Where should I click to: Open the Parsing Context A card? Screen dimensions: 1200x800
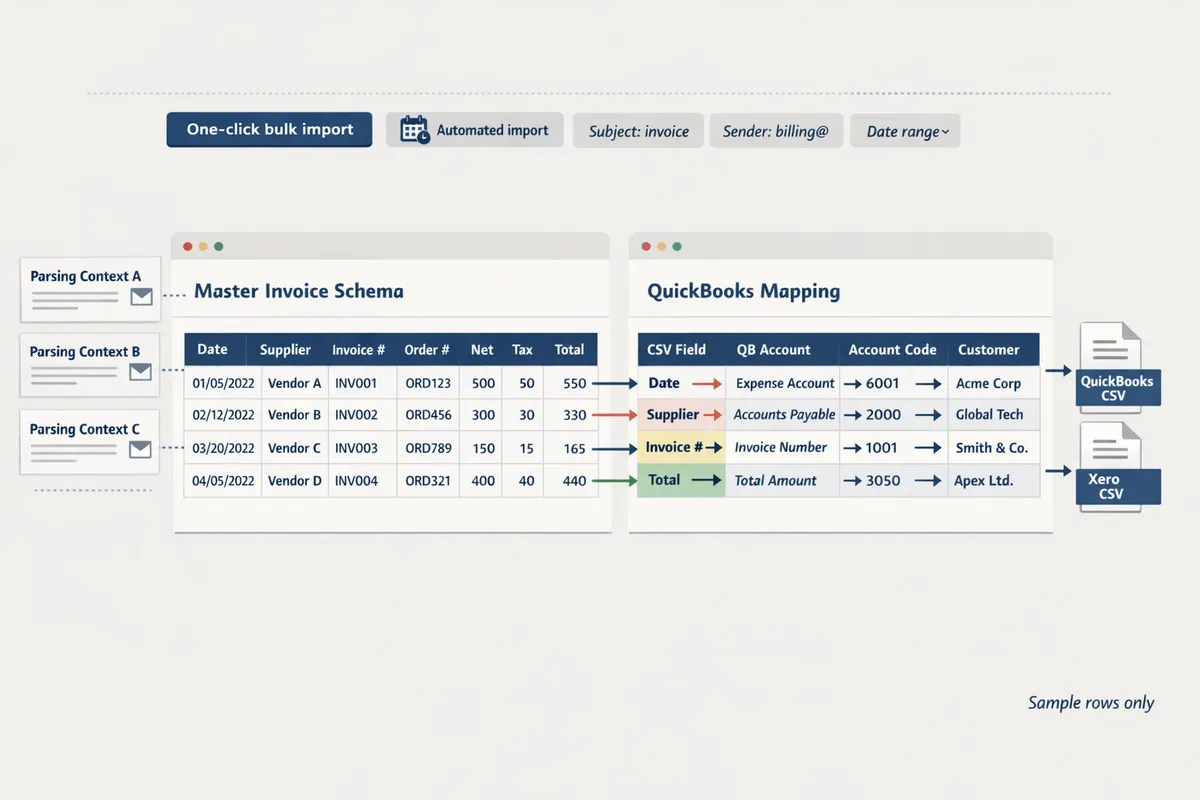tap(91, 289)
